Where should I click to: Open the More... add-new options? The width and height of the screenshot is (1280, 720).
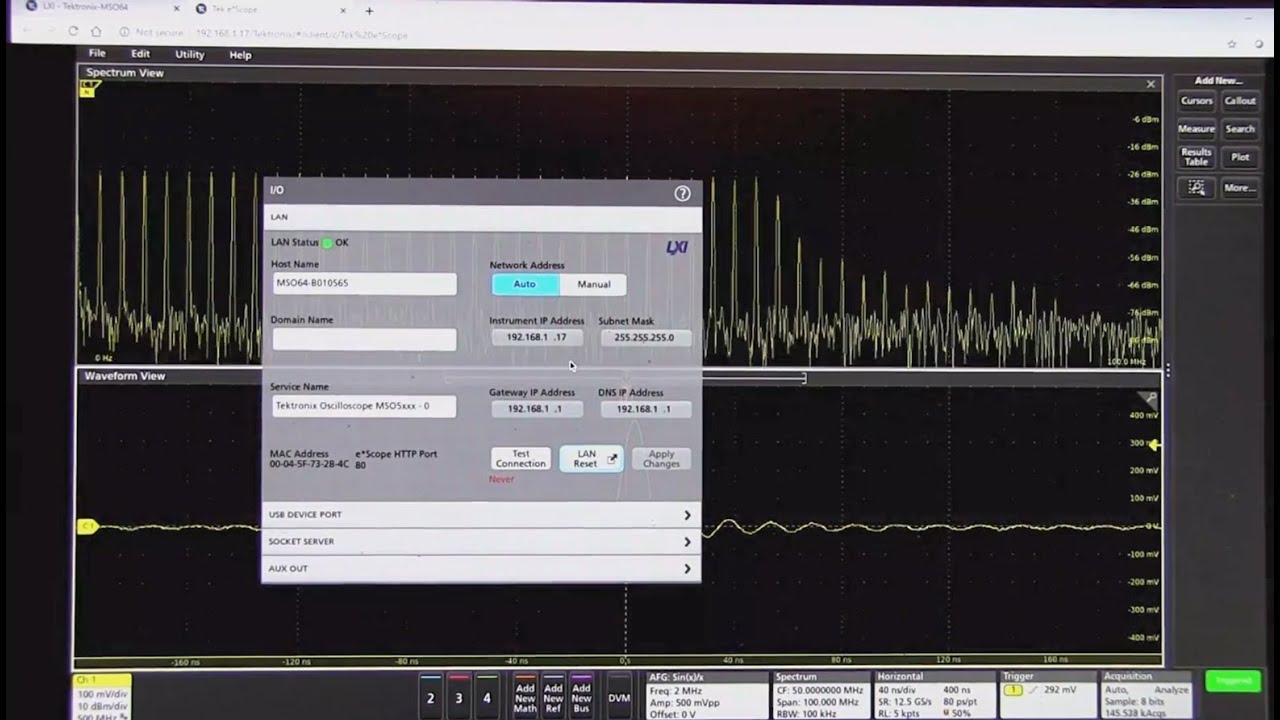[1240, 188]
